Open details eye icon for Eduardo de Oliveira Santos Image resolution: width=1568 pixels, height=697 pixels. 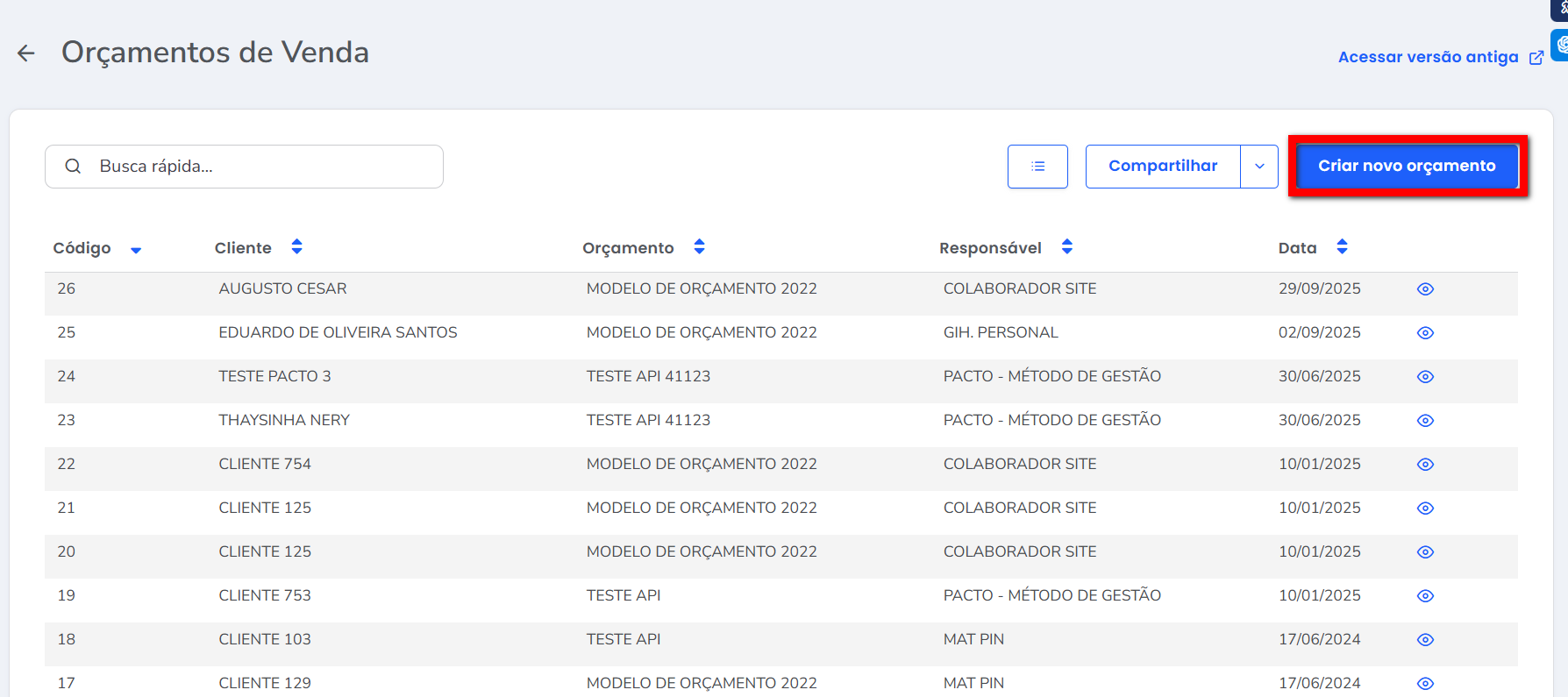coord(1425,333)
